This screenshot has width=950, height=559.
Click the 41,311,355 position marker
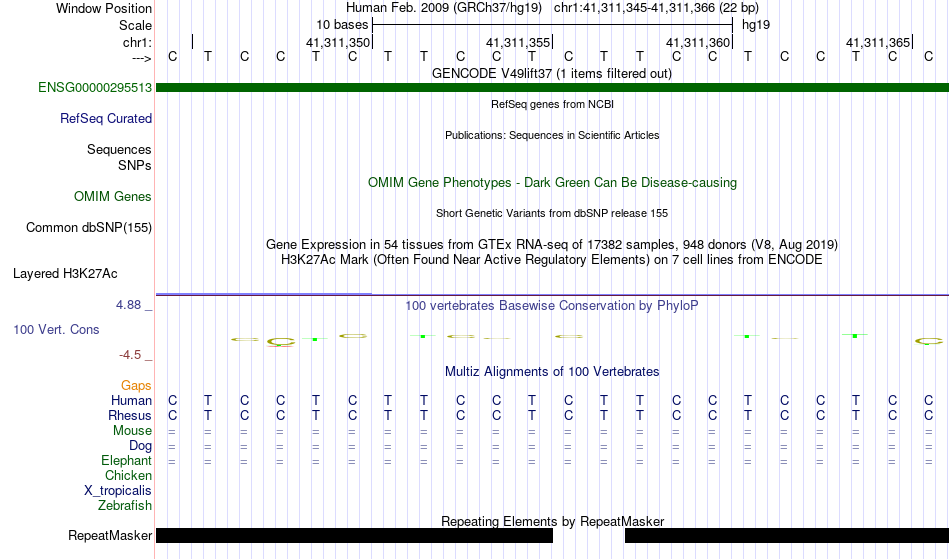click(518, 42)
